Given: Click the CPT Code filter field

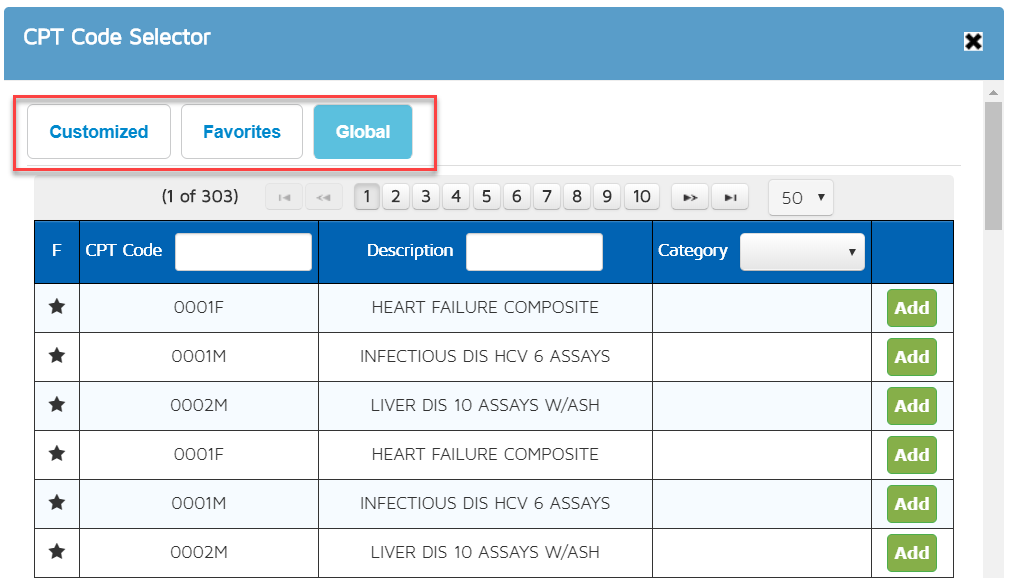Looking at the screenshot, I should pos(243,252).
